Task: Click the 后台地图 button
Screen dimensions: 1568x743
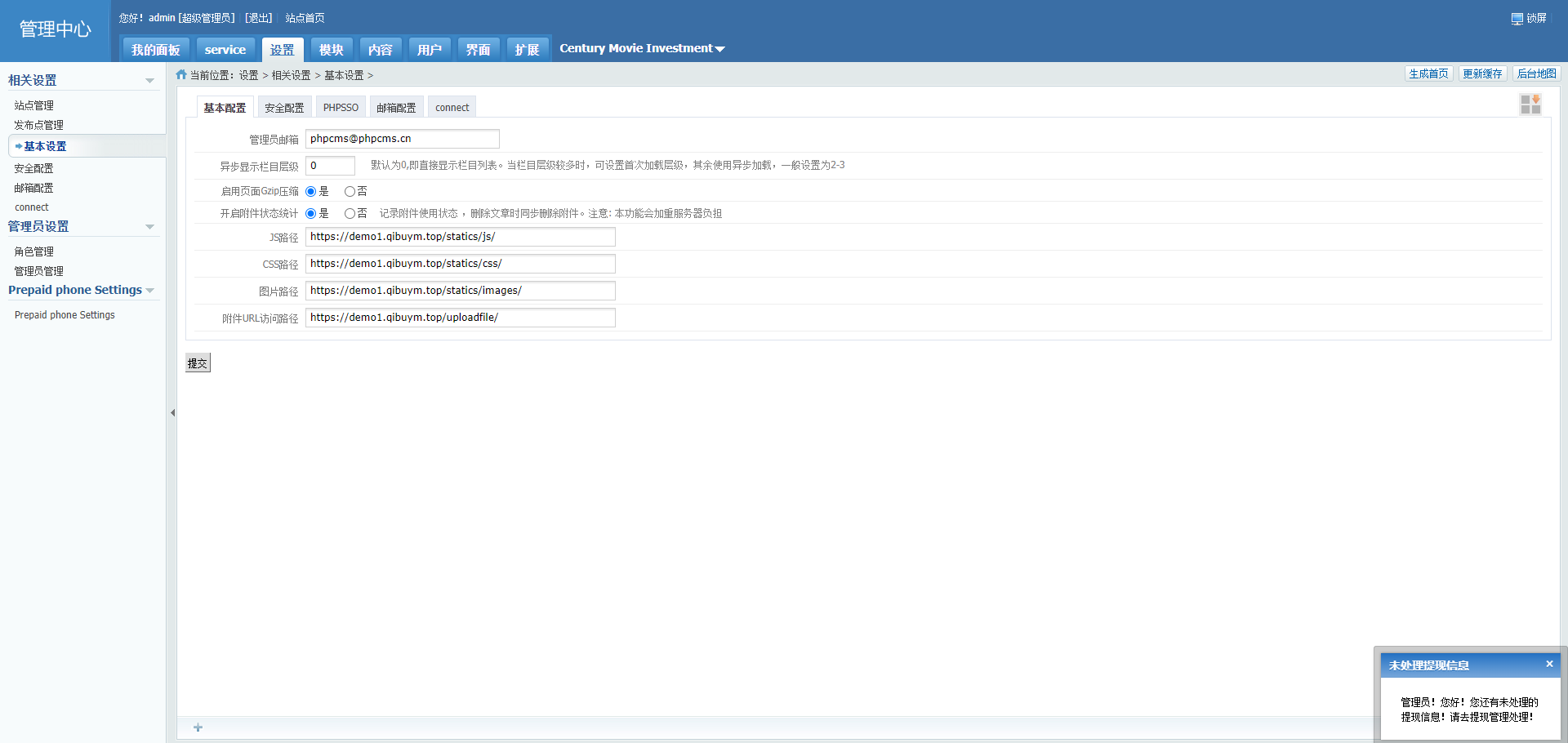Action: [x=1536, y=73]
